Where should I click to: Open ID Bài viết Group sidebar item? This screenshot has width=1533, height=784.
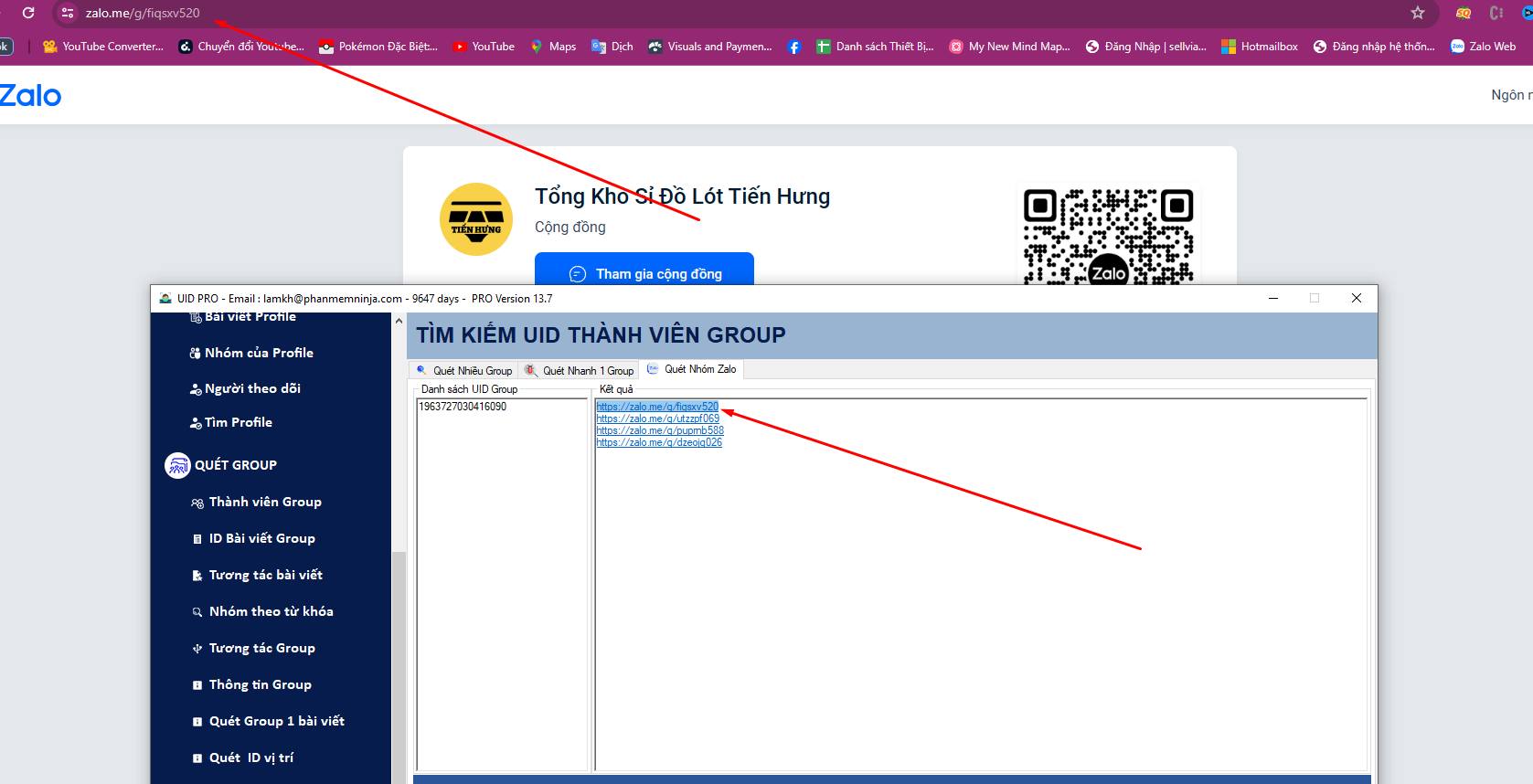click(x=253, y=538)
